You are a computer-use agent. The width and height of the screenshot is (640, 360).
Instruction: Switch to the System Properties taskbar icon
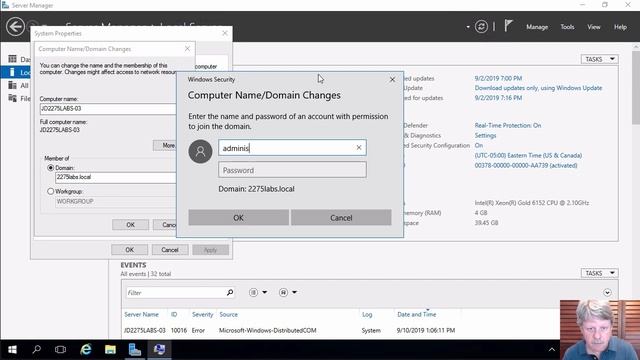(160, 349)
